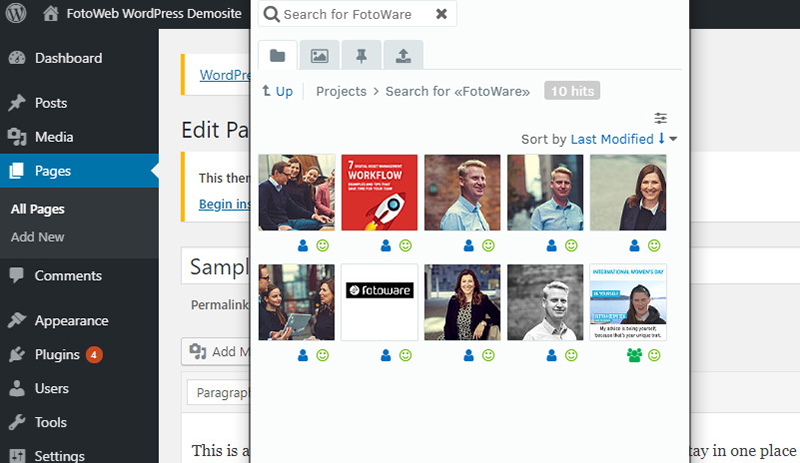Click Projects in the breadcrumb
The width and height of the screenshot is (800, 463).
[x=341, y=91]
